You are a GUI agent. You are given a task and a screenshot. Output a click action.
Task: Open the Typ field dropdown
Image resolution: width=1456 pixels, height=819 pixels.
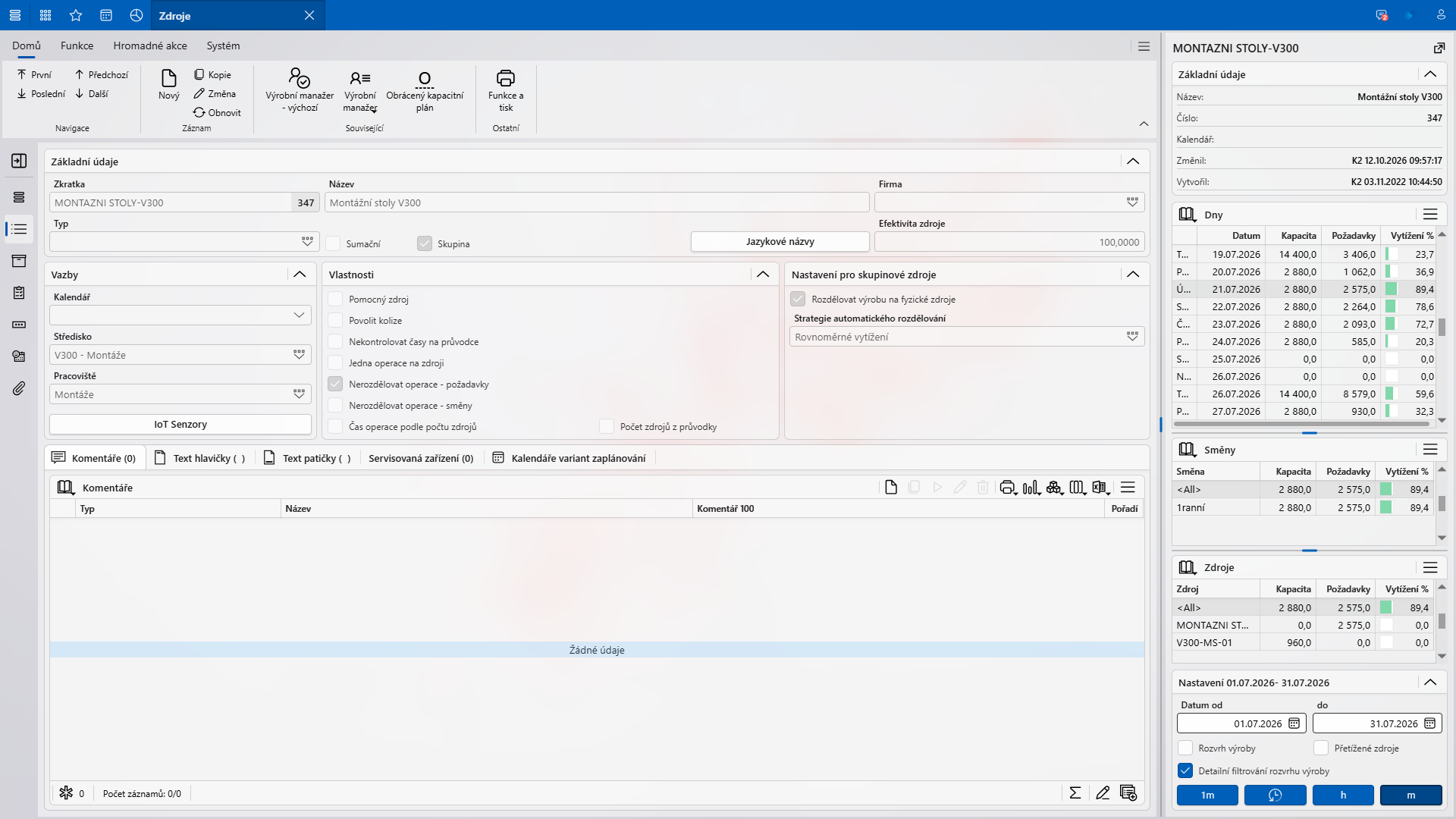point(307,241)
